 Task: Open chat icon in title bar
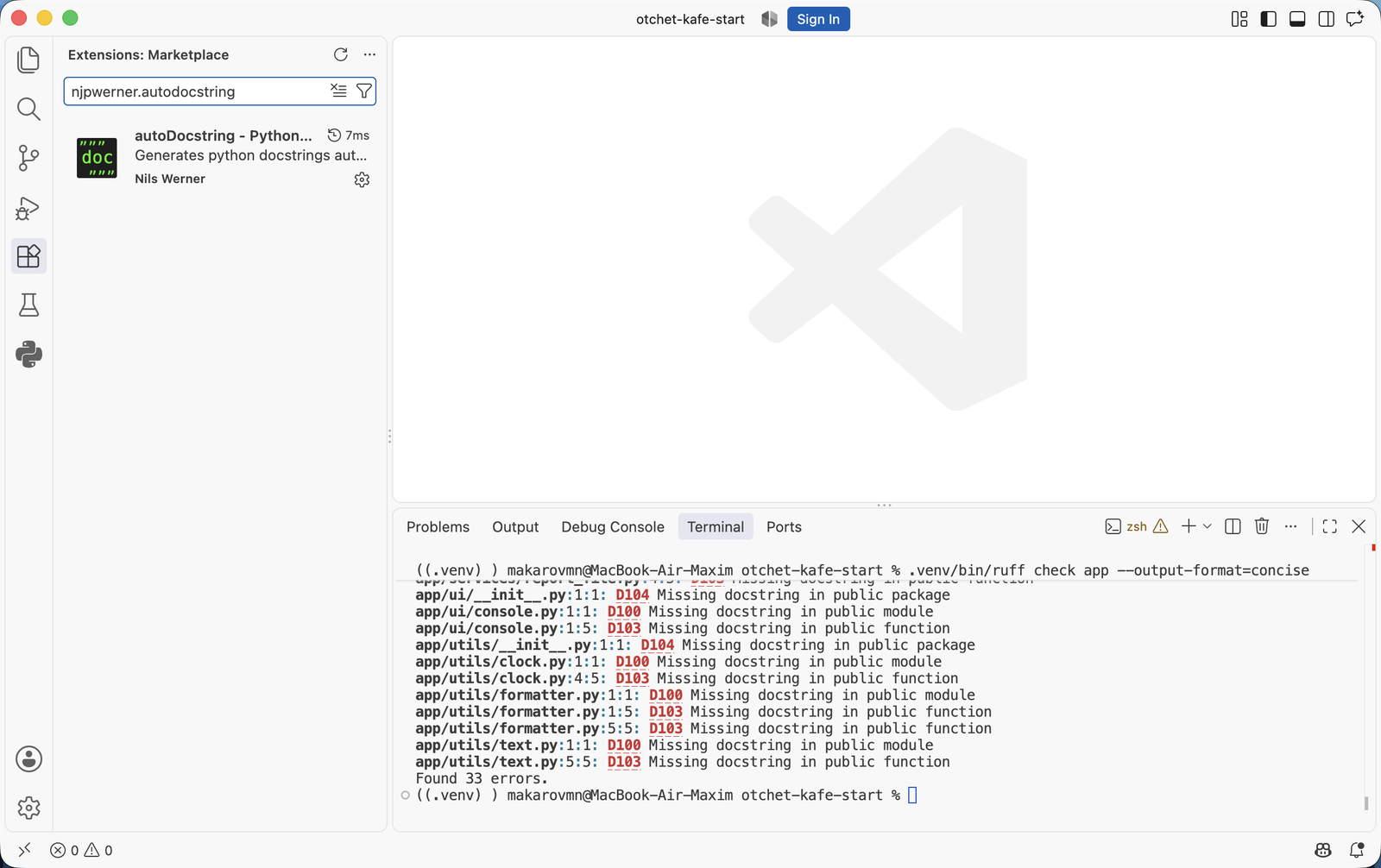point(1355,19)
